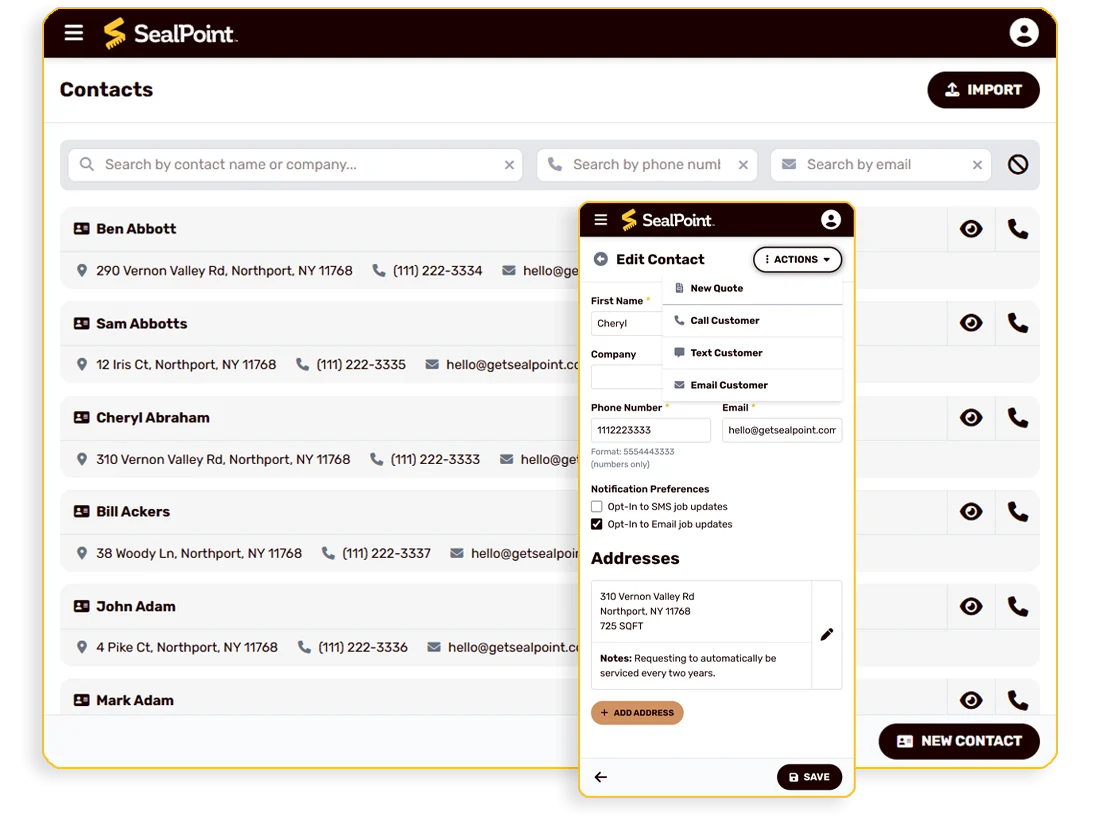Call John Adam using phone icon
Screen dimensions: 1100x824
[x=1017, y=607]
